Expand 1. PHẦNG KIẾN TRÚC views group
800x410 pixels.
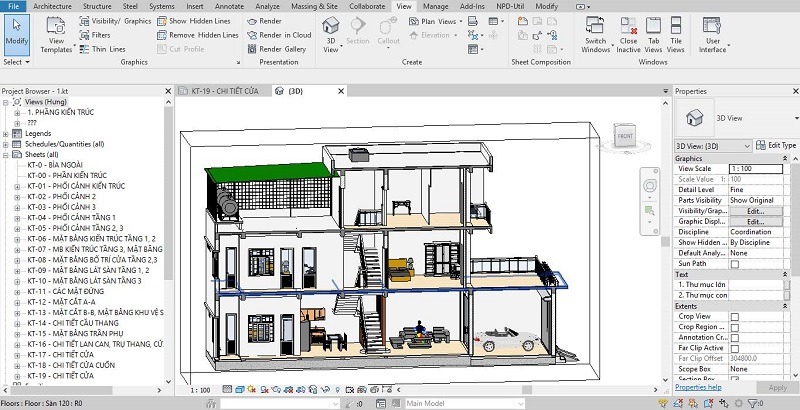(17, 112)
